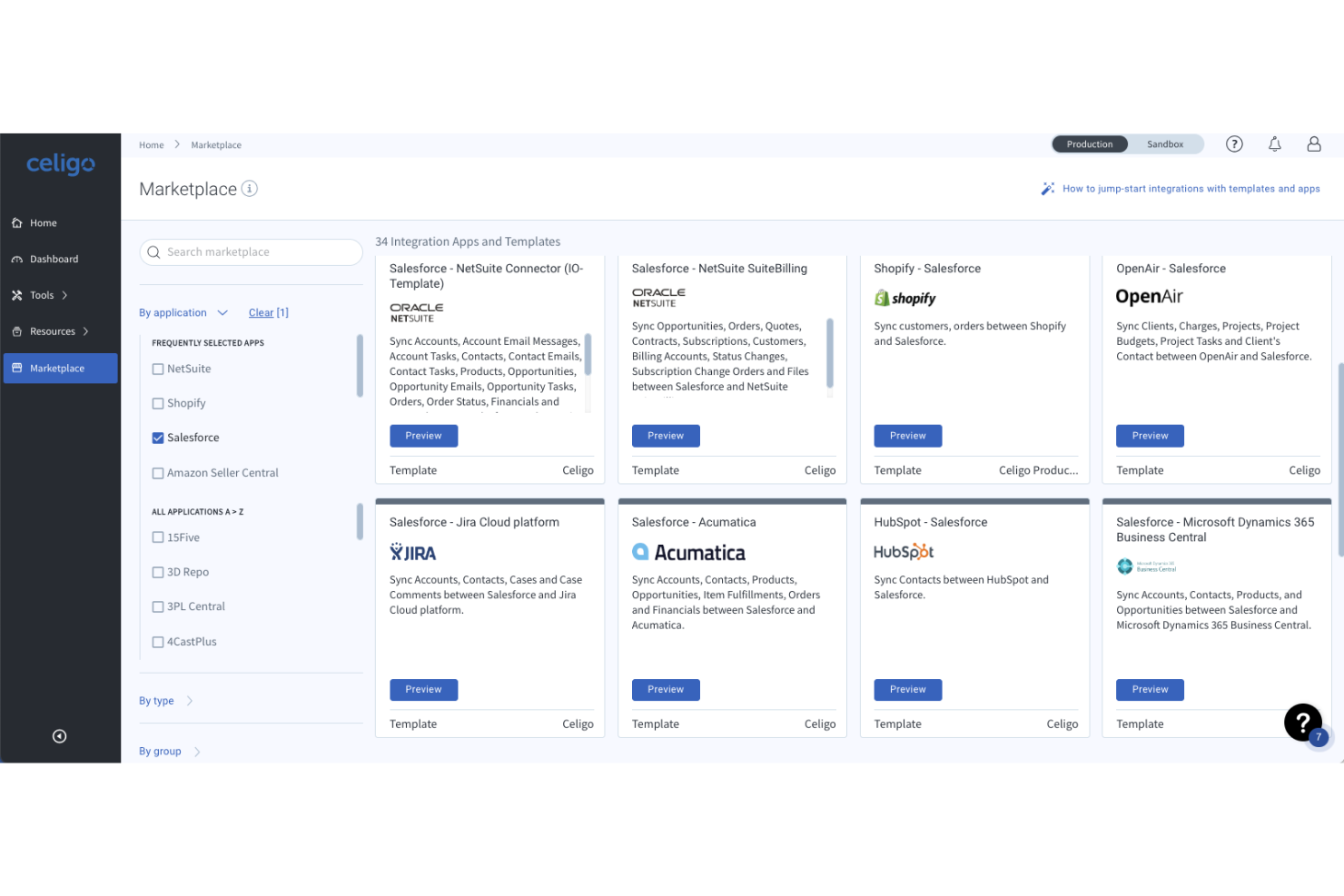The width and height of the screenshot is (1344, 896).
Task: Open Dashboard in the sidebar
Action: click(60, 259)
